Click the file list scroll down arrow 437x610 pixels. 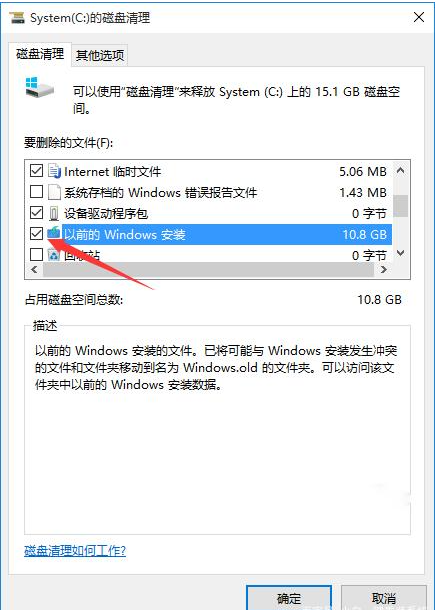pyautogui.click(x=400, y=253)
